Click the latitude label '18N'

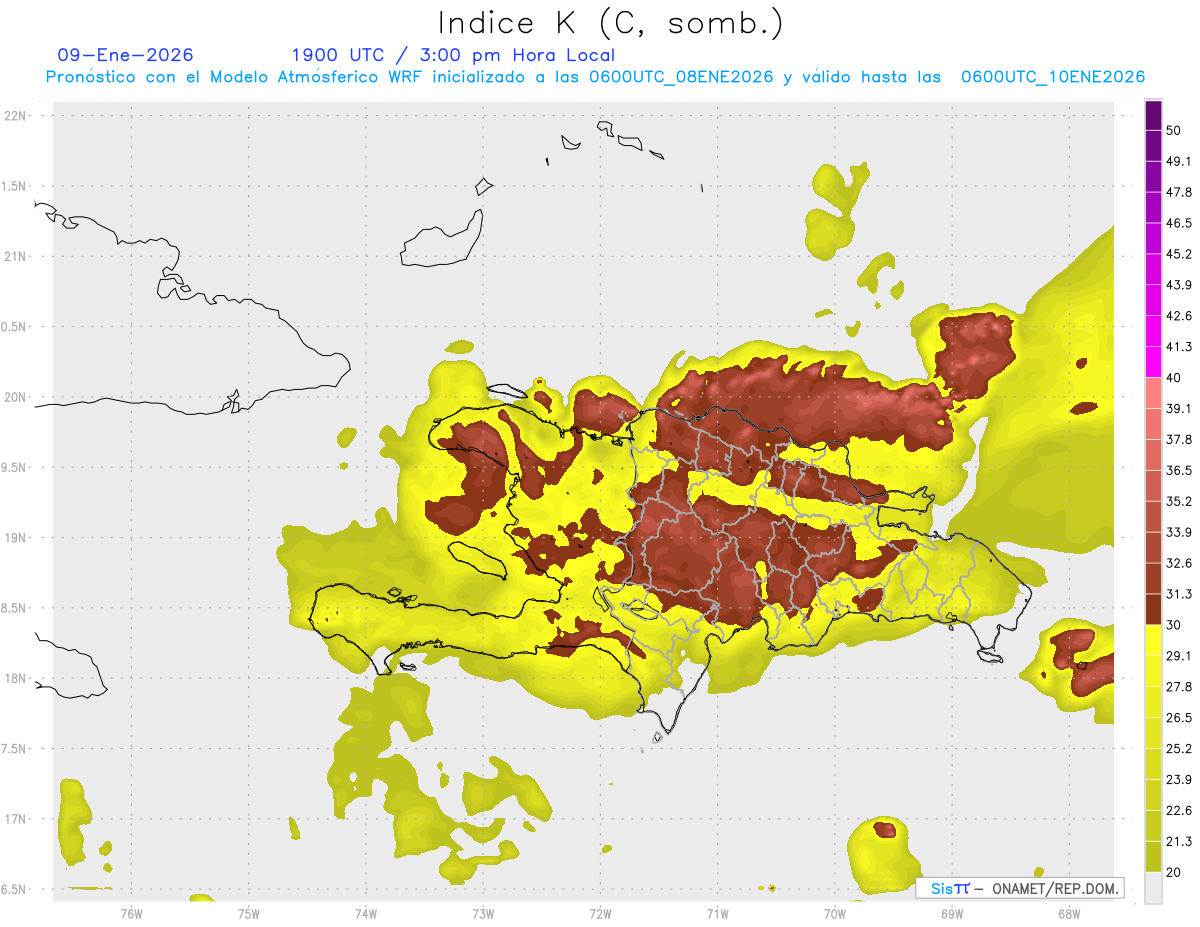pos(16,678)
